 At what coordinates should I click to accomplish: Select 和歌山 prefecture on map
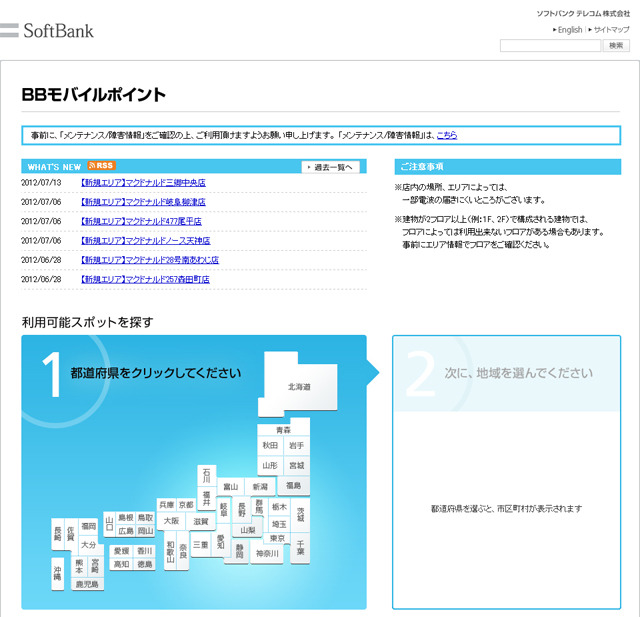(x=171, y=550)
